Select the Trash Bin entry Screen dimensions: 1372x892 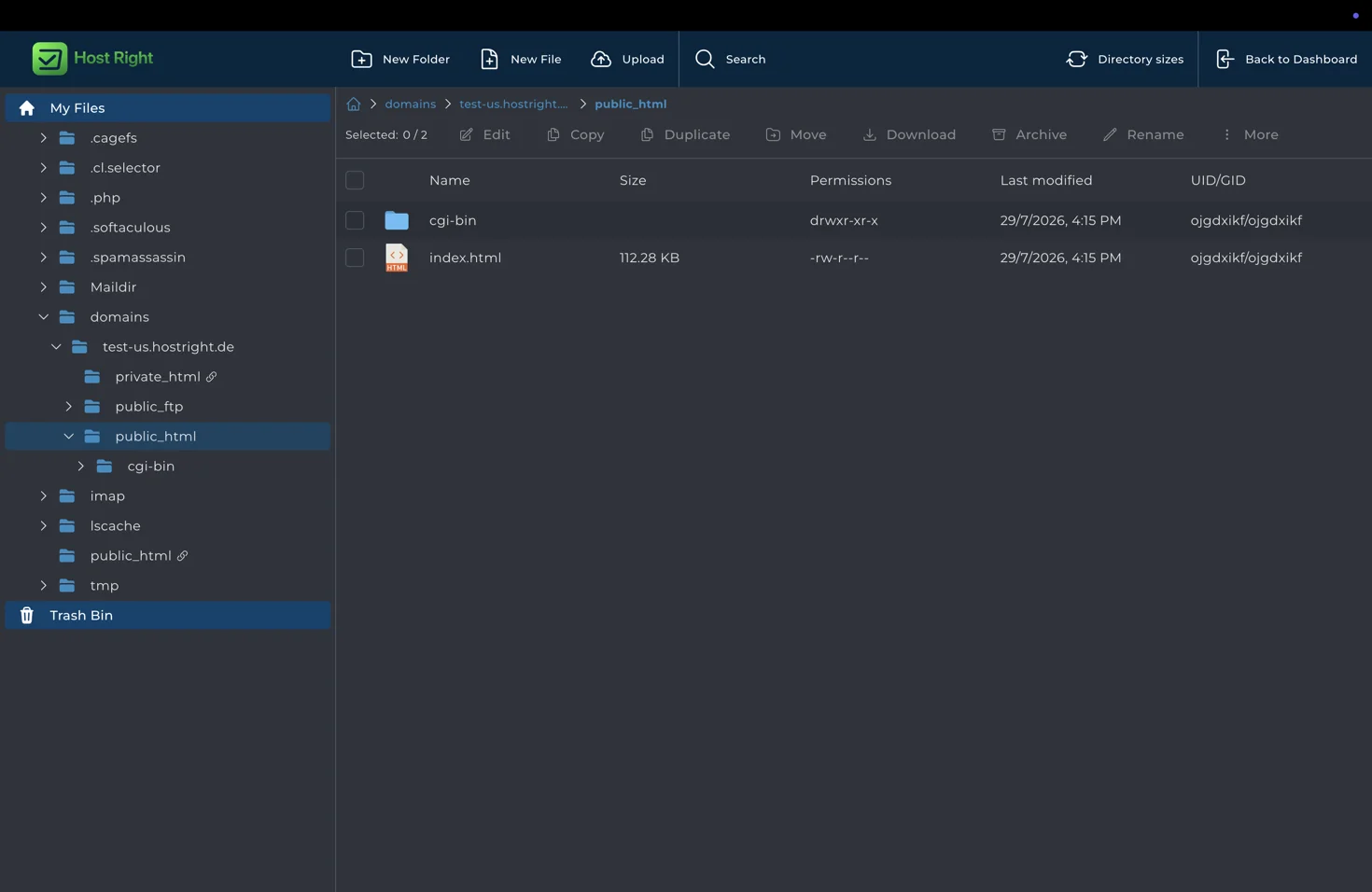coord(168,615)
